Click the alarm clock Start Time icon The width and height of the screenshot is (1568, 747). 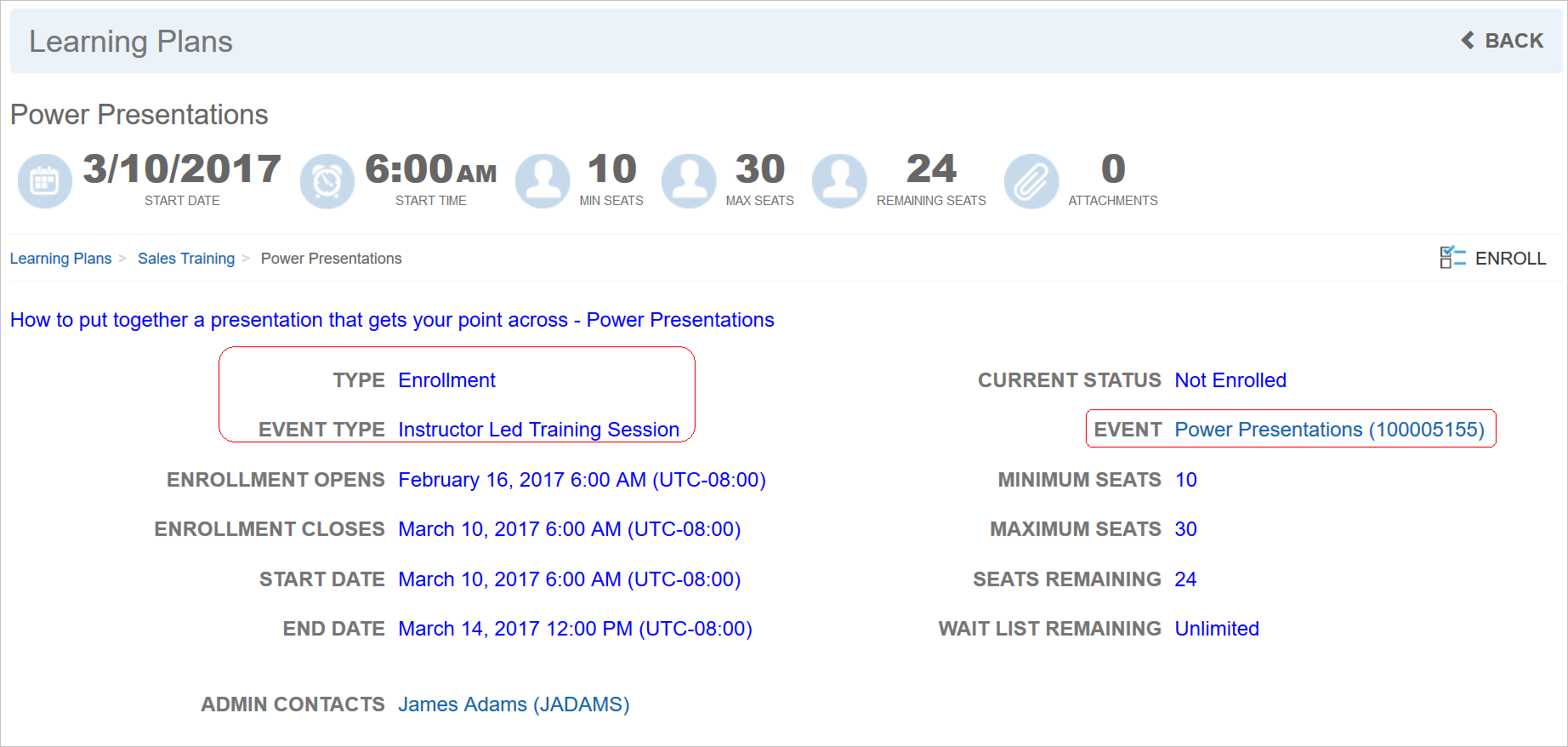click(327, 181)
